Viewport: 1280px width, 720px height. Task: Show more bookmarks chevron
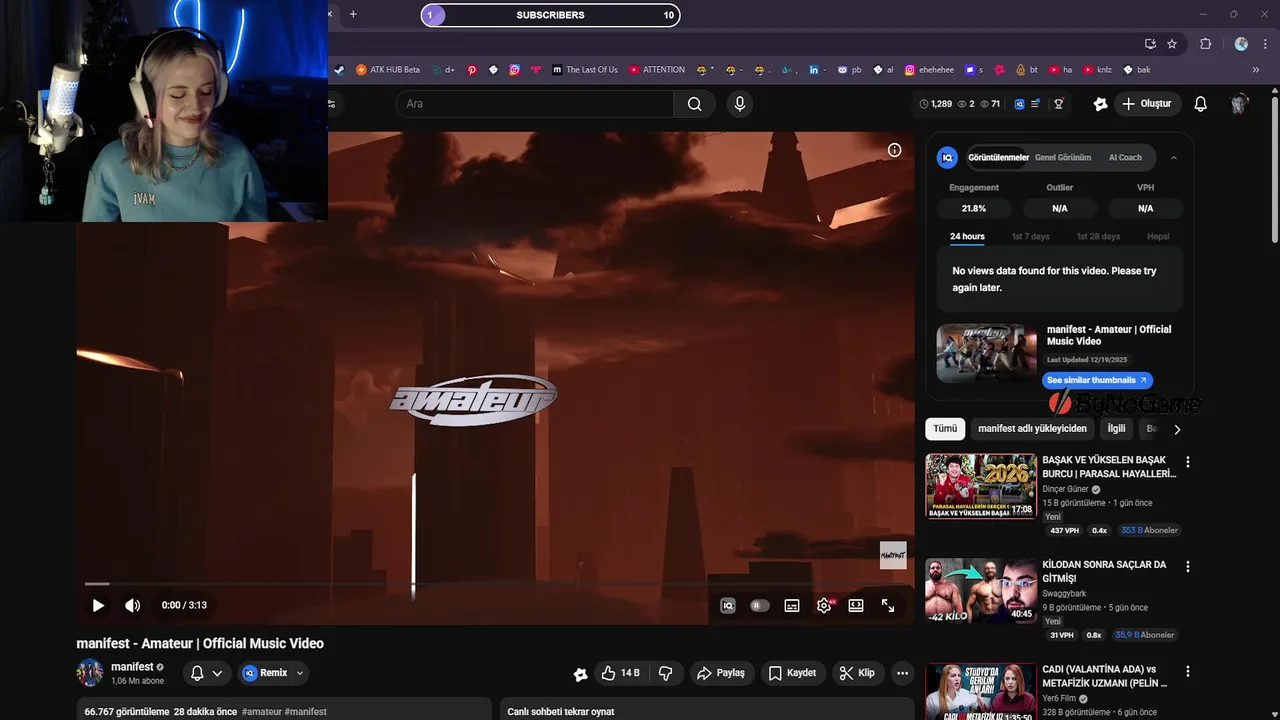(x=1256, y=70)
